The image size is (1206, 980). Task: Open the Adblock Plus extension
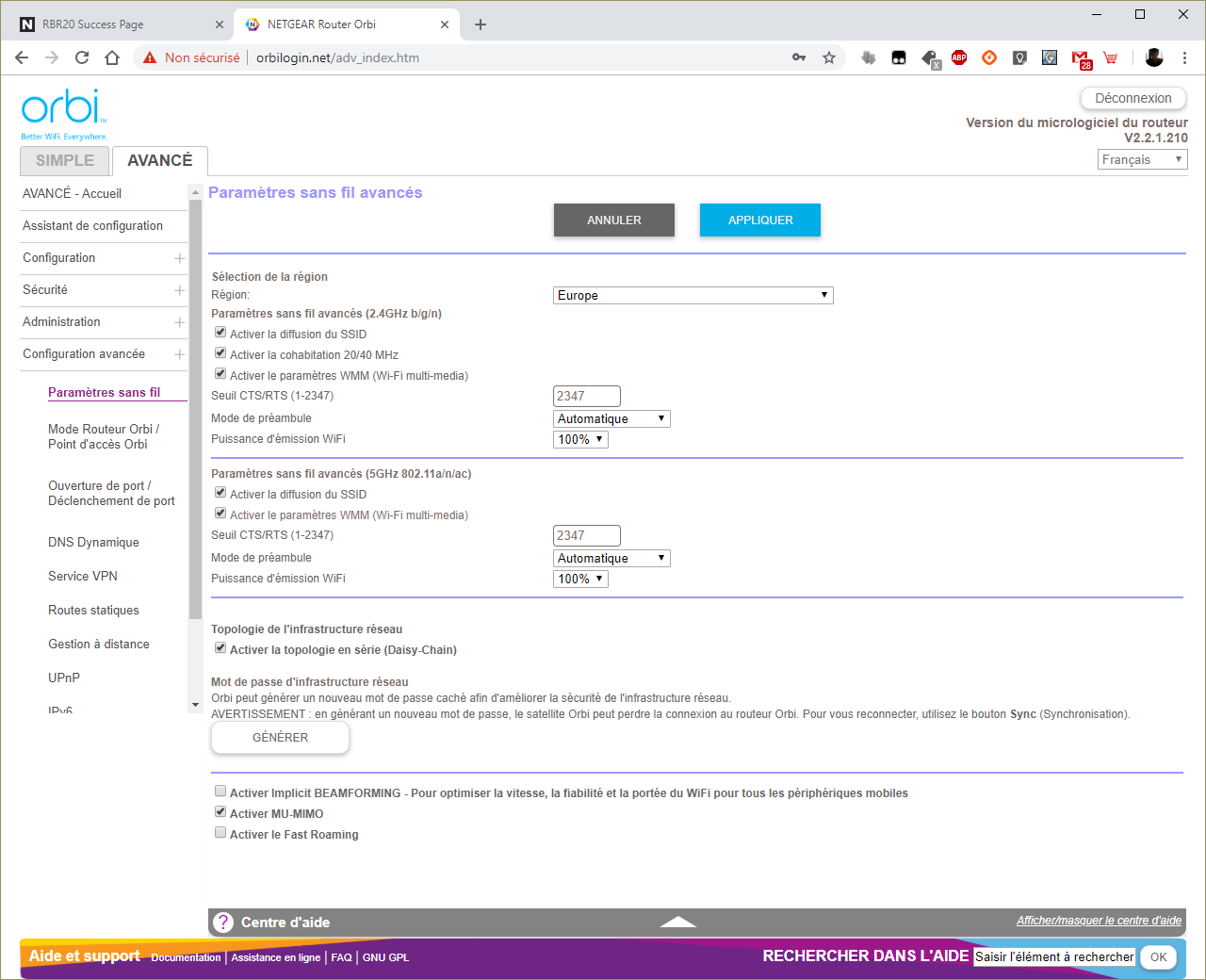959,57
